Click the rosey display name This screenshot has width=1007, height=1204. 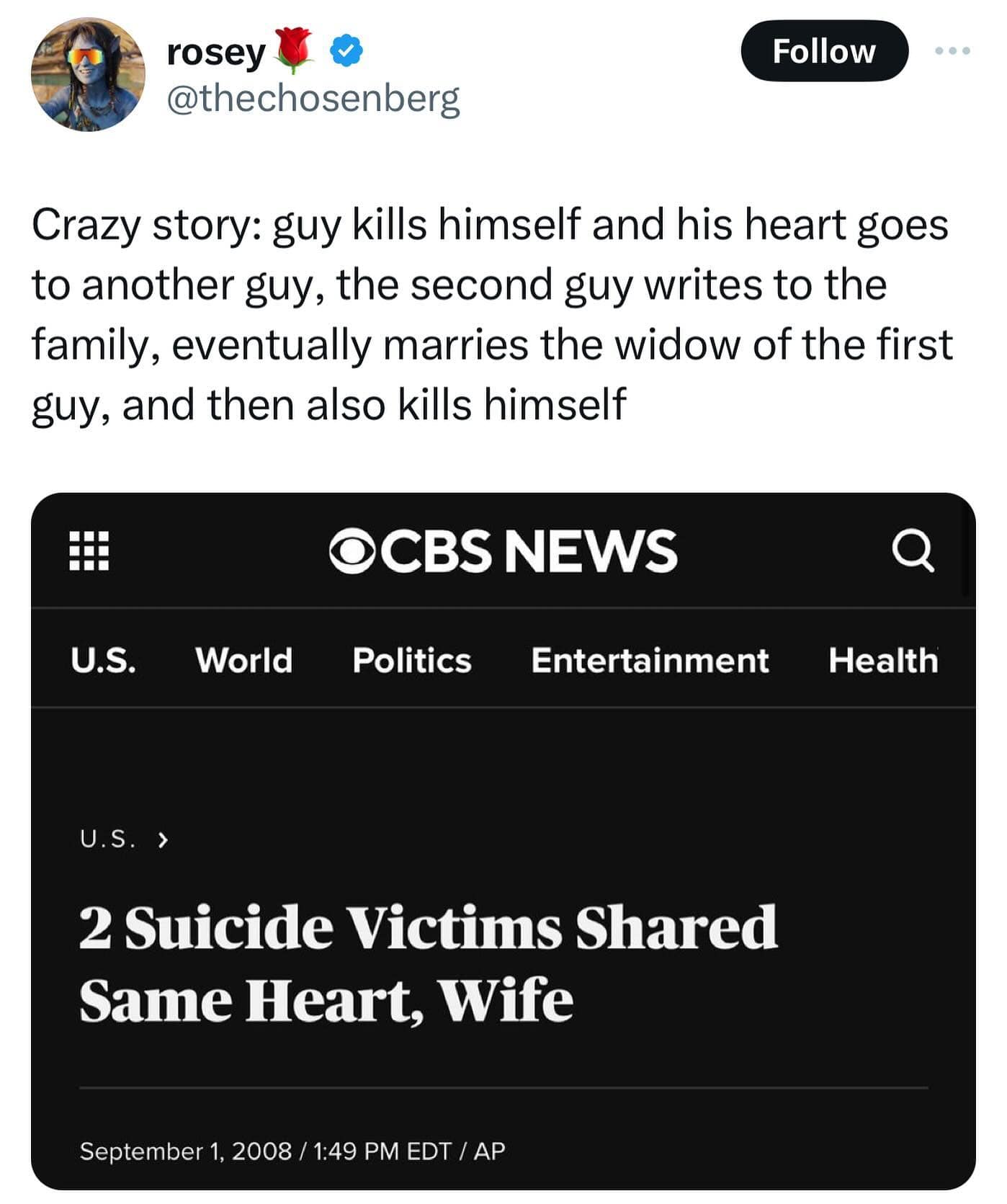point(215,52)
